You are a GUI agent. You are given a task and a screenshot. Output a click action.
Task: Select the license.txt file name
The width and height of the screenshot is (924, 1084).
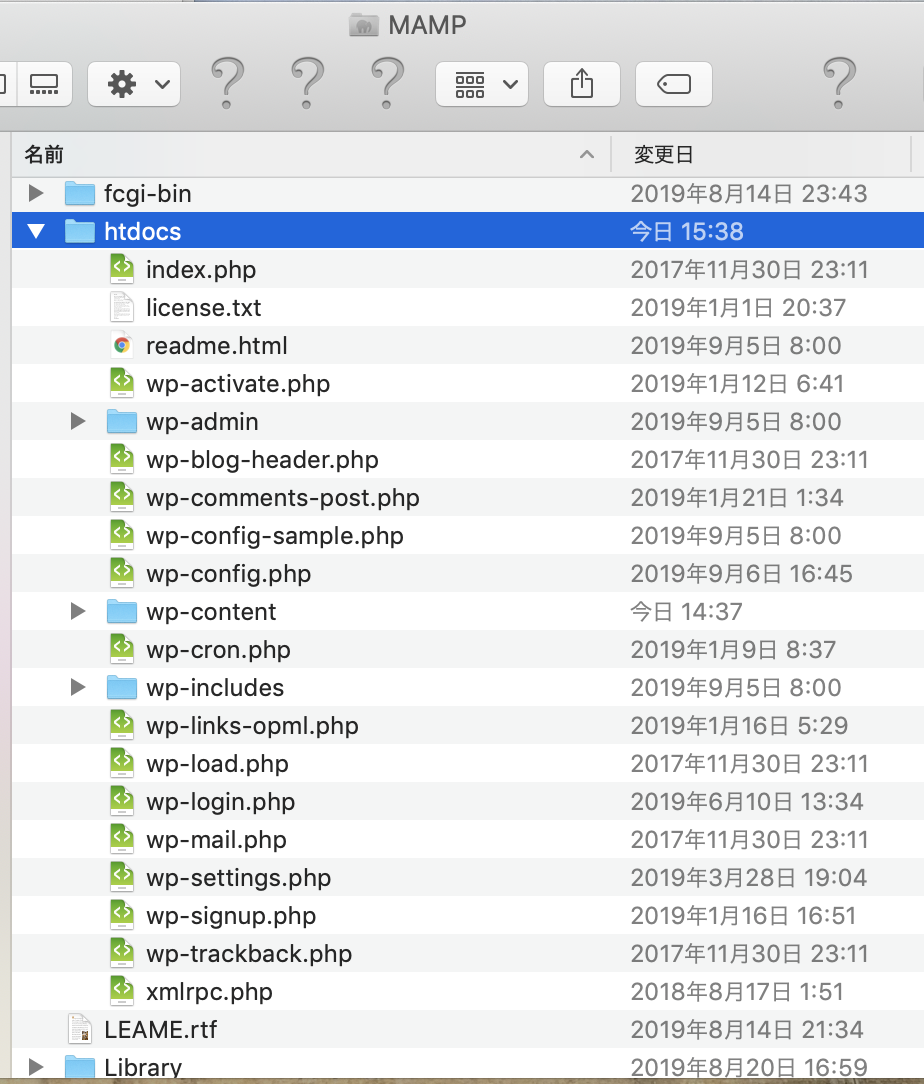pos(204,308)
